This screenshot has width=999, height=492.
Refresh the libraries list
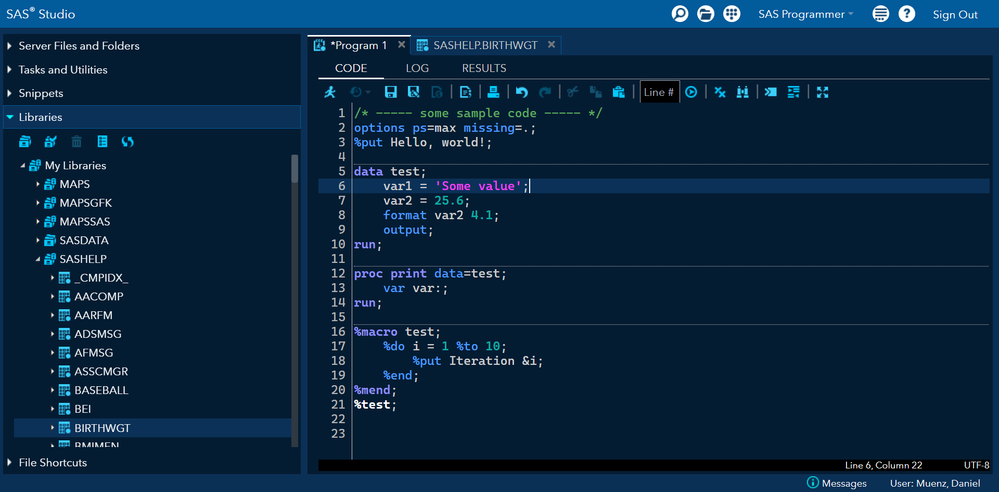pyautogui.click(x=127, y=142)
